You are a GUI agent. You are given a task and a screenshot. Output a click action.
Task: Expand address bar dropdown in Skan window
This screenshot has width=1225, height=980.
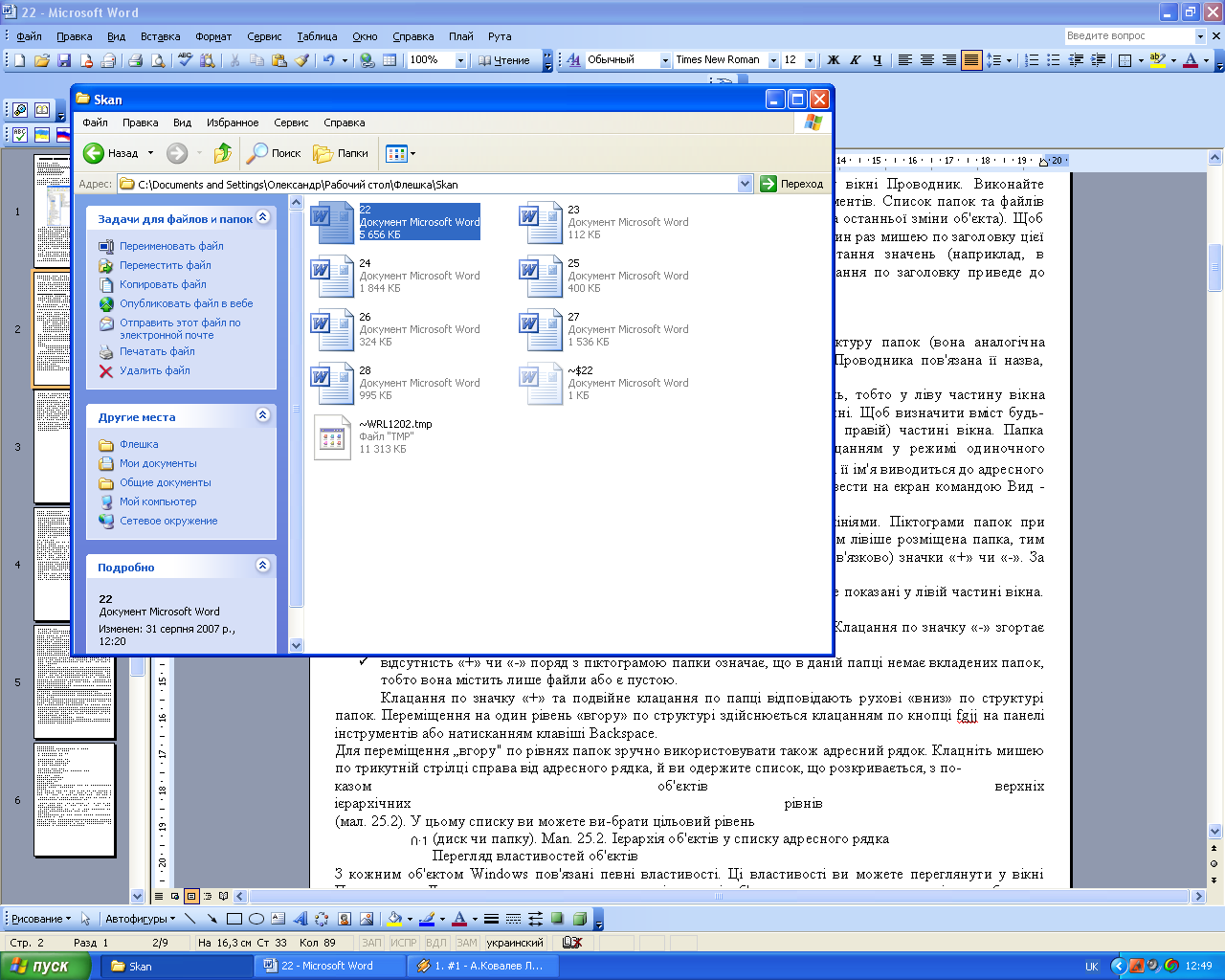746,184
